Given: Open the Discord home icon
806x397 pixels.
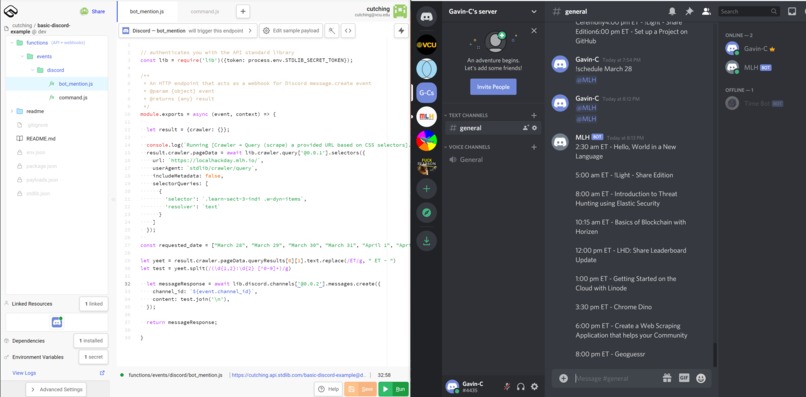Looking at the screenshot, I should coord(426,16).
